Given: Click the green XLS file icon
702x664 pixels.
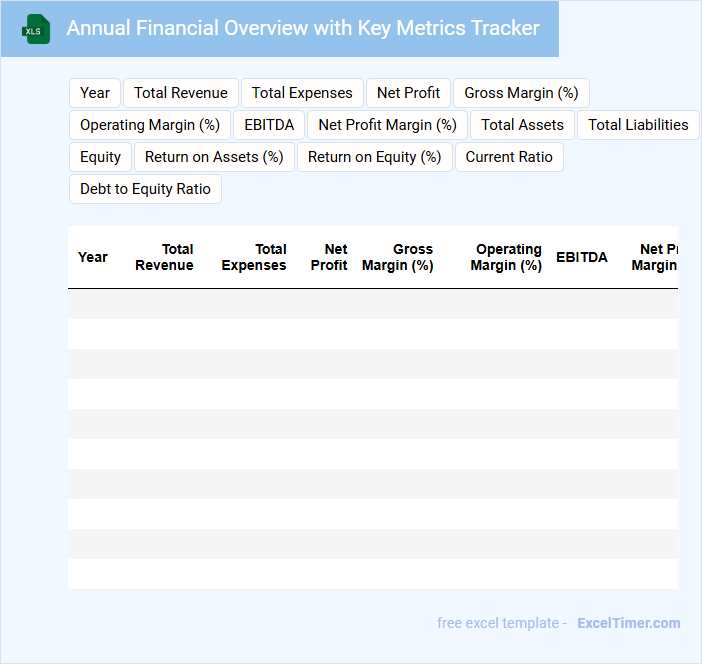Looking at the screenshot, I should tap(36, 29).
